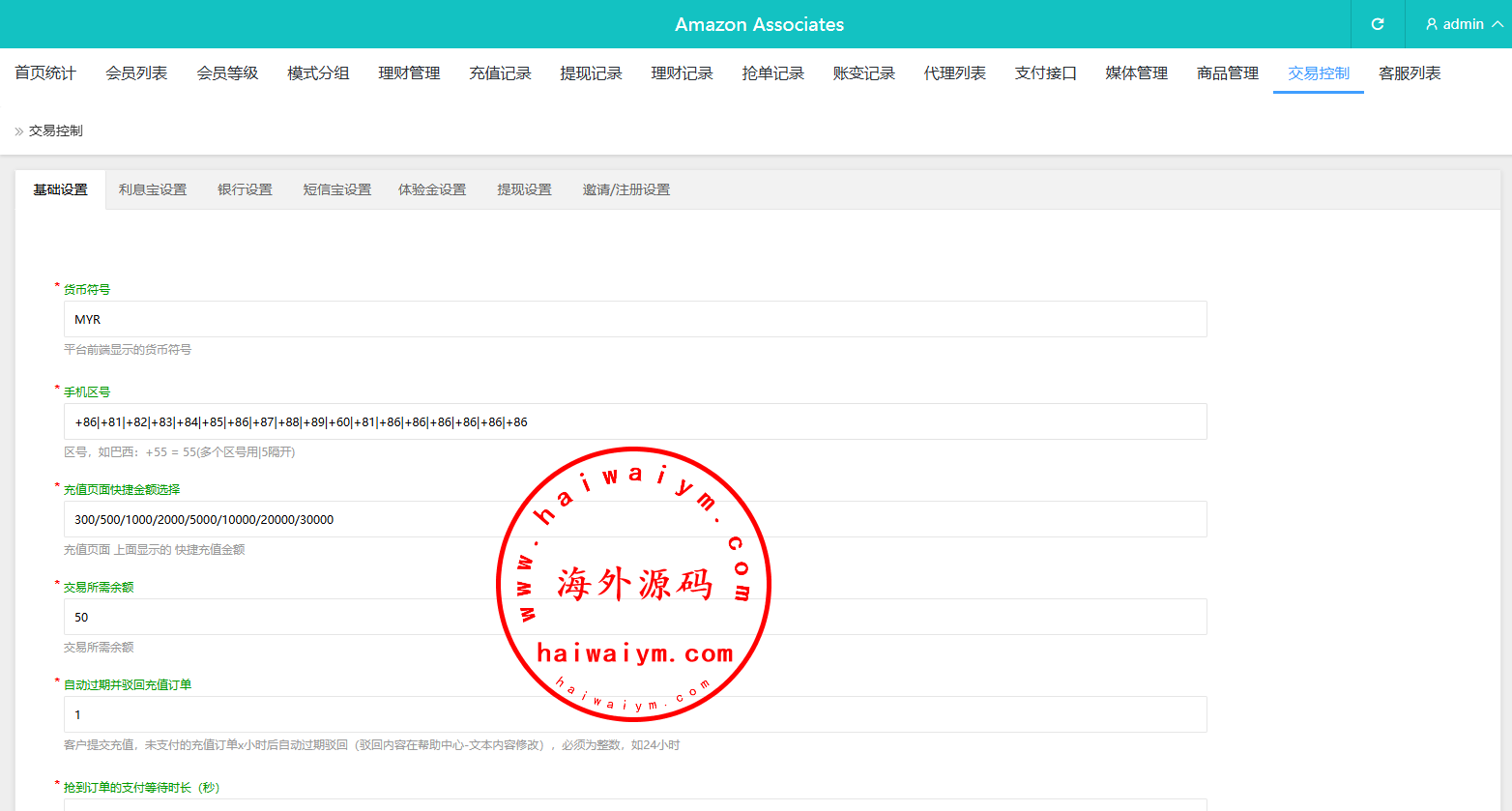The image size is (1512, 811).
Task: Go to 会员列表 in navigation
Action: (136, 73)
